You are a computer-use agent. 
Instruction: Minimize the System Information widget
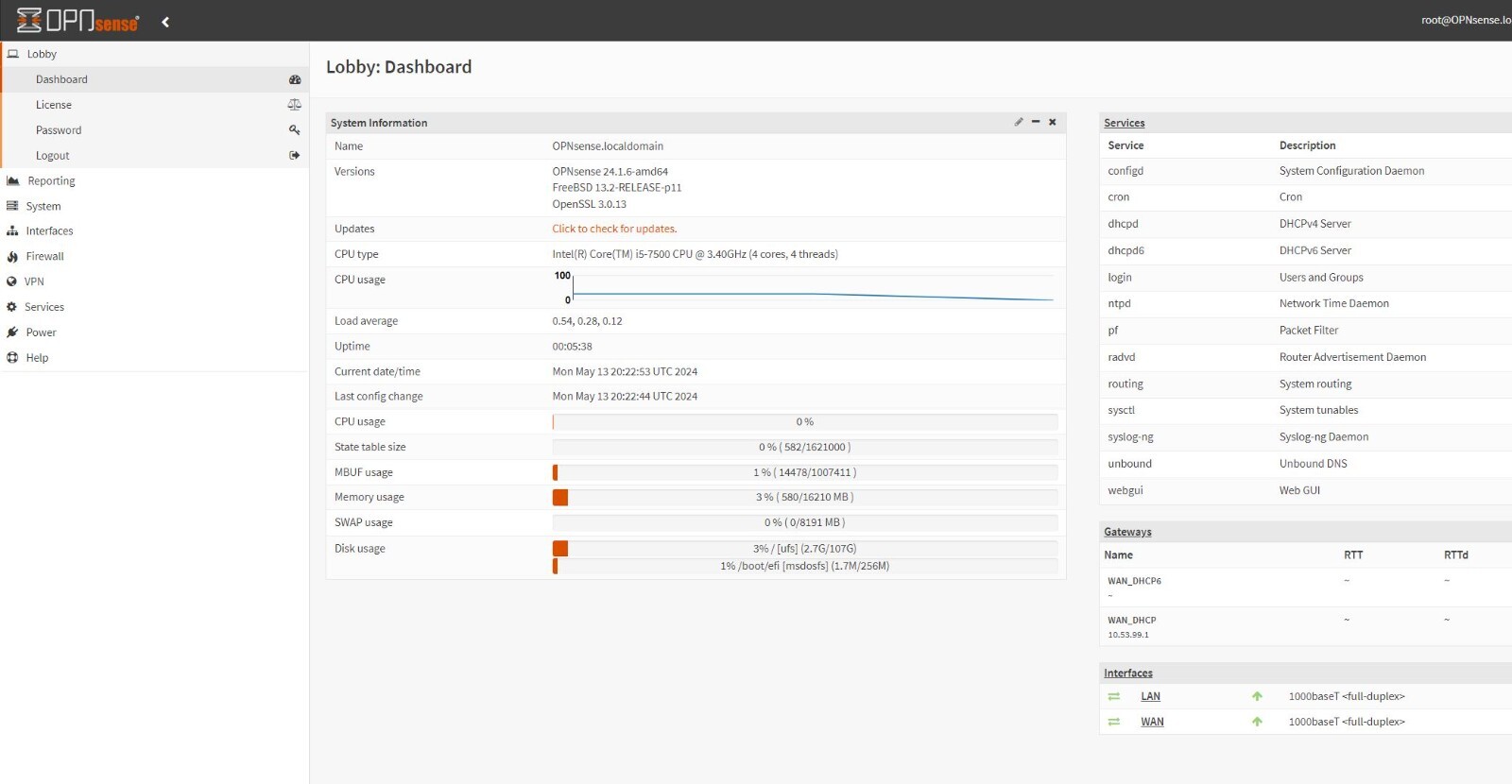click(x=1036, y=122)
